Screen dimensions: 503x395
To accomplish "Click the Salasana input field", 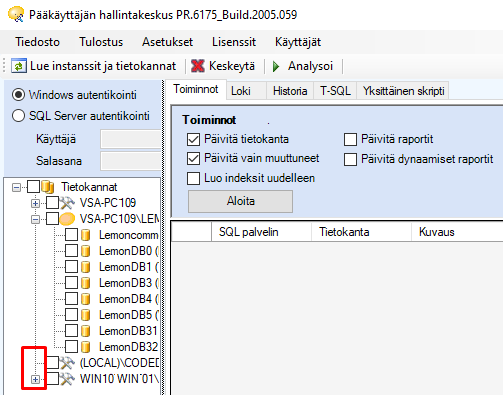I will coord(131,161).
